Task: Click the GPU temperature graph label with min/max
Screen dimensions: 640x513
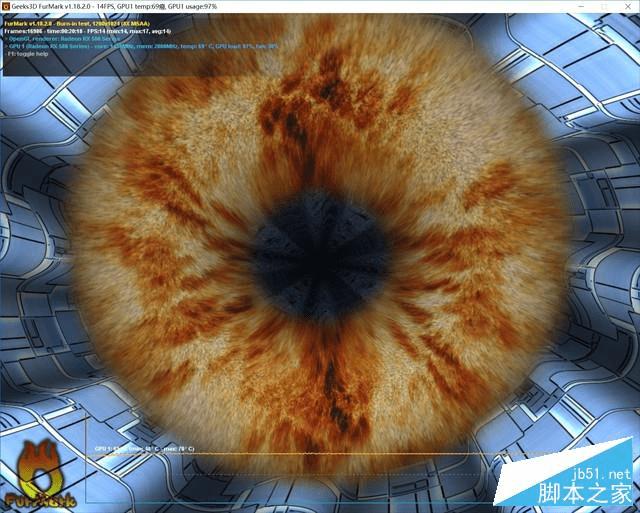Action: [x=144, y=449]
